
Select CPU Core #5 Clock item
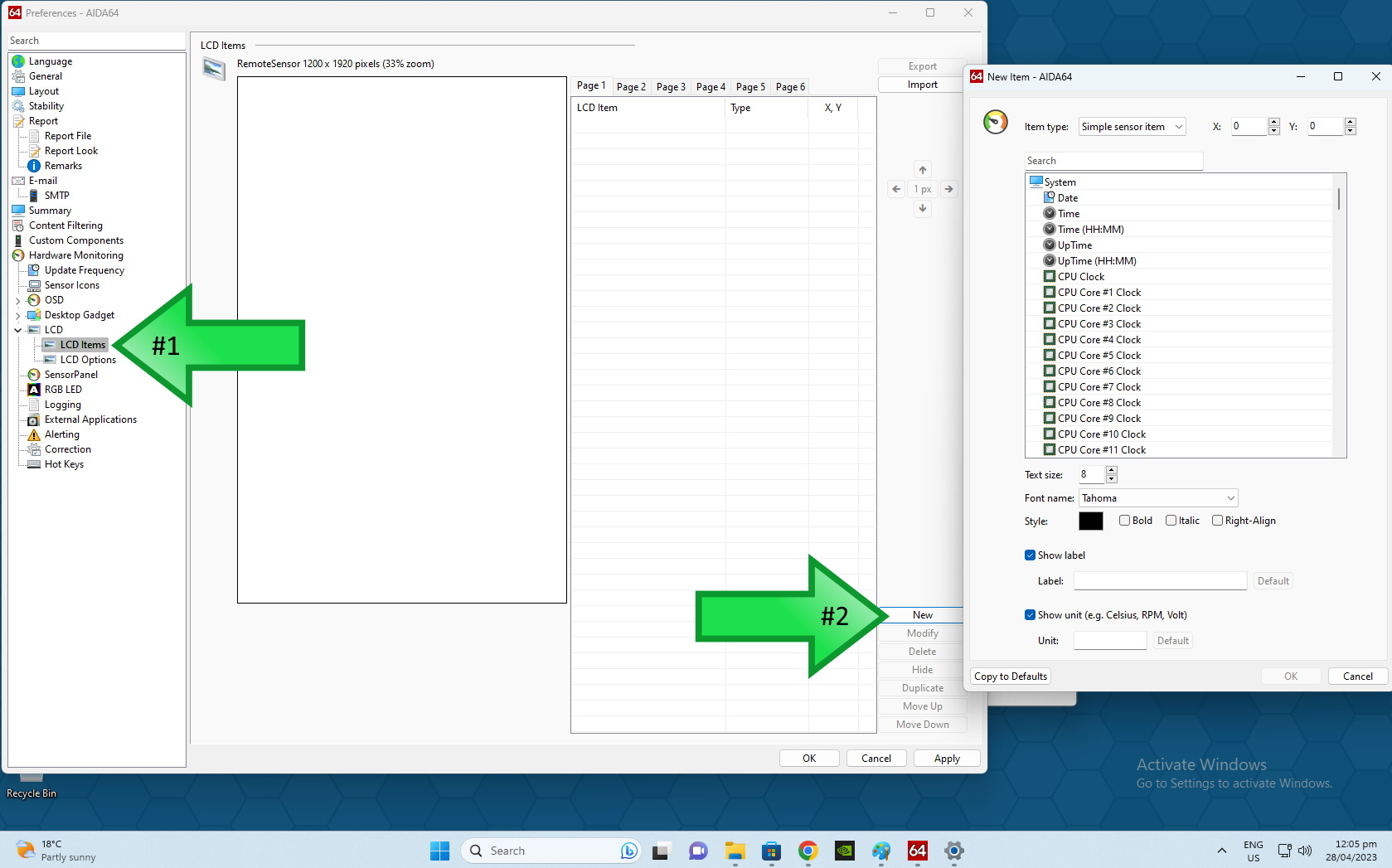(1099, 356)
